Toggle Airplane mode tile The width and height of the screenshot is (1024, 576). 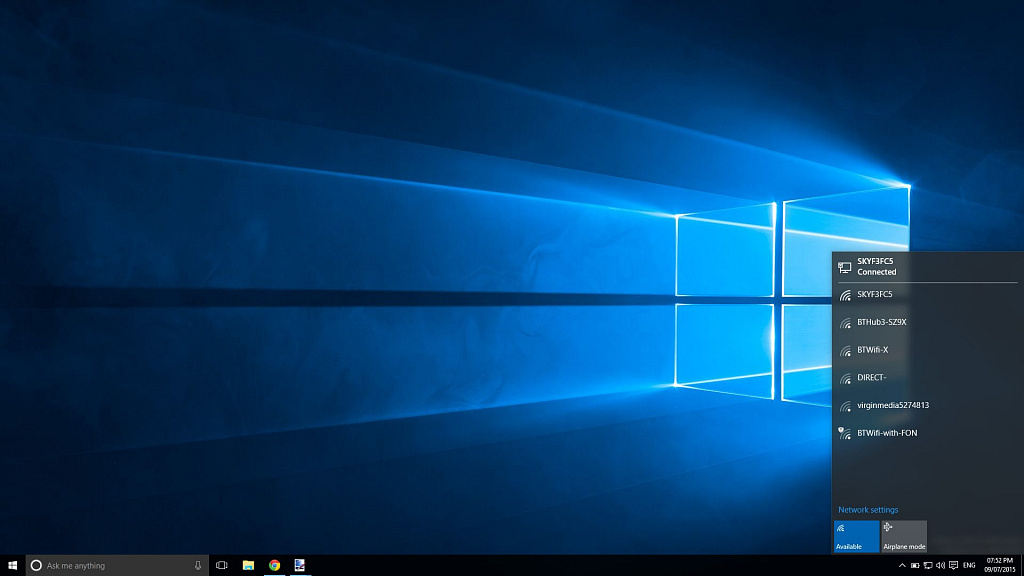tap(904, 536)
